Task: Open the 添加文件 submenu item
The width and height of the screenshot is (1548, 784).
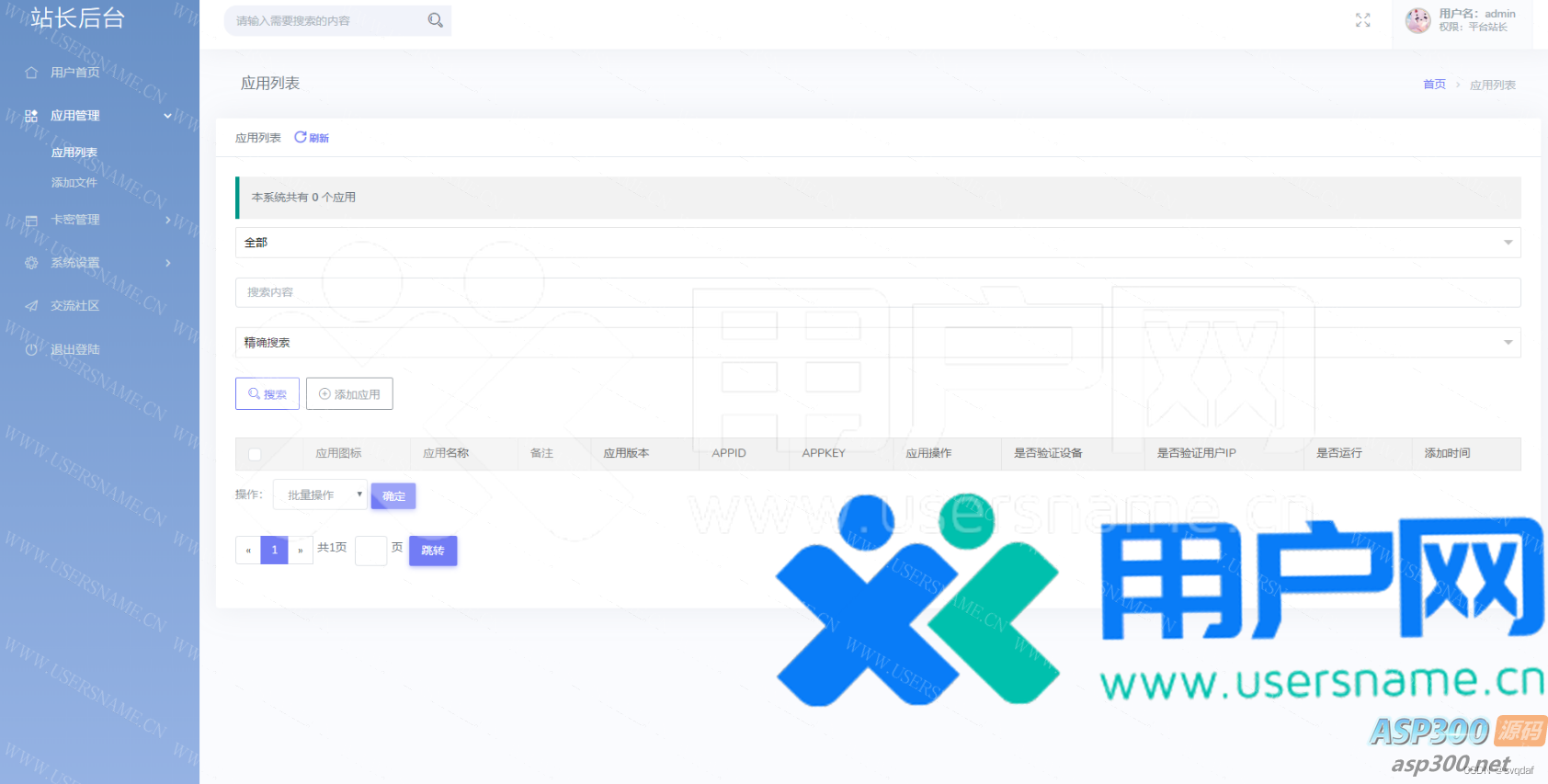Action: (x=74, y=183)
